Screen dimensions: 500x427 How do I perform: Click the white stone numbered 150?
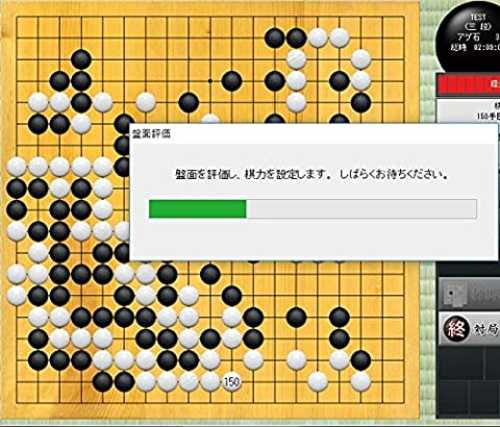[231, 382]
